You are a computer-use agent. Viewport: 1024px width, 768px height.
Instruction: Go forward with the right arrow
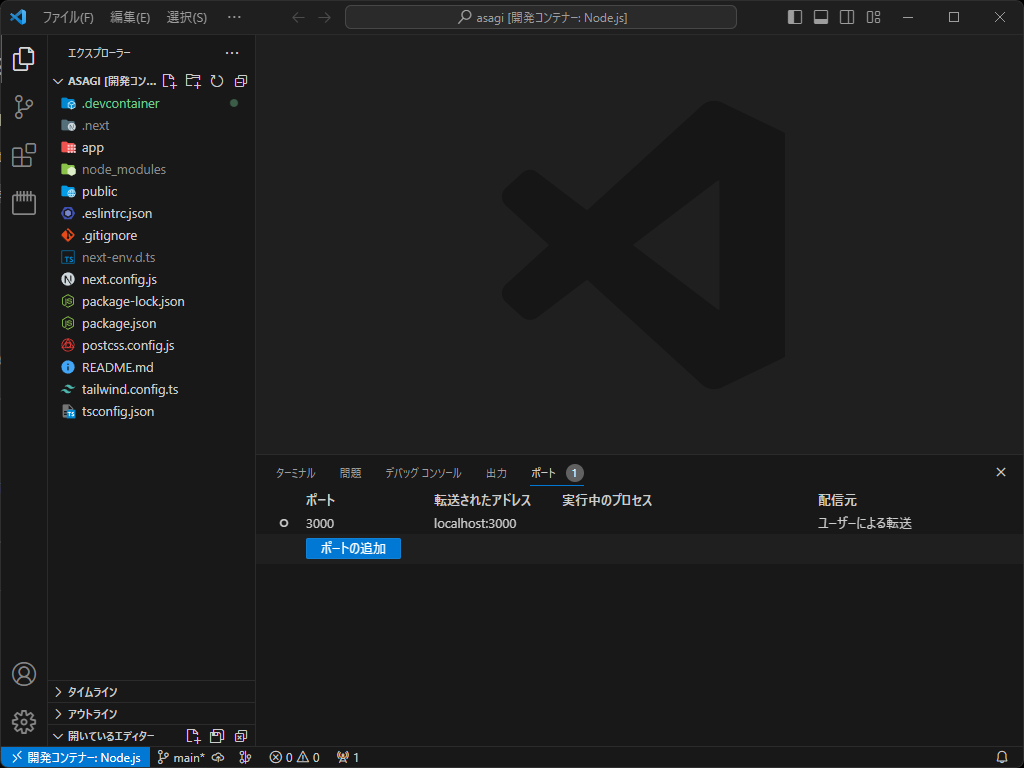(325, 18)
